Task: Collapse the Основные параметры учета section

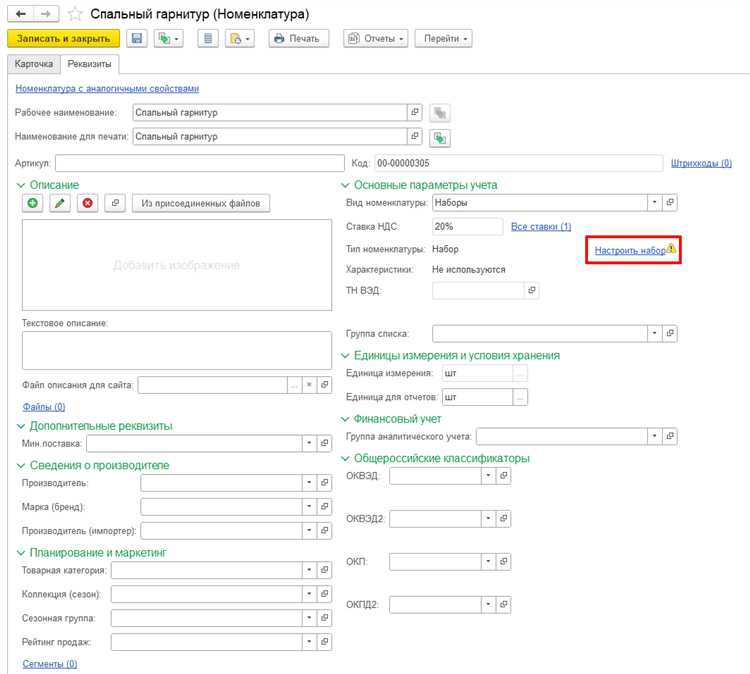Action: point(345,185)
